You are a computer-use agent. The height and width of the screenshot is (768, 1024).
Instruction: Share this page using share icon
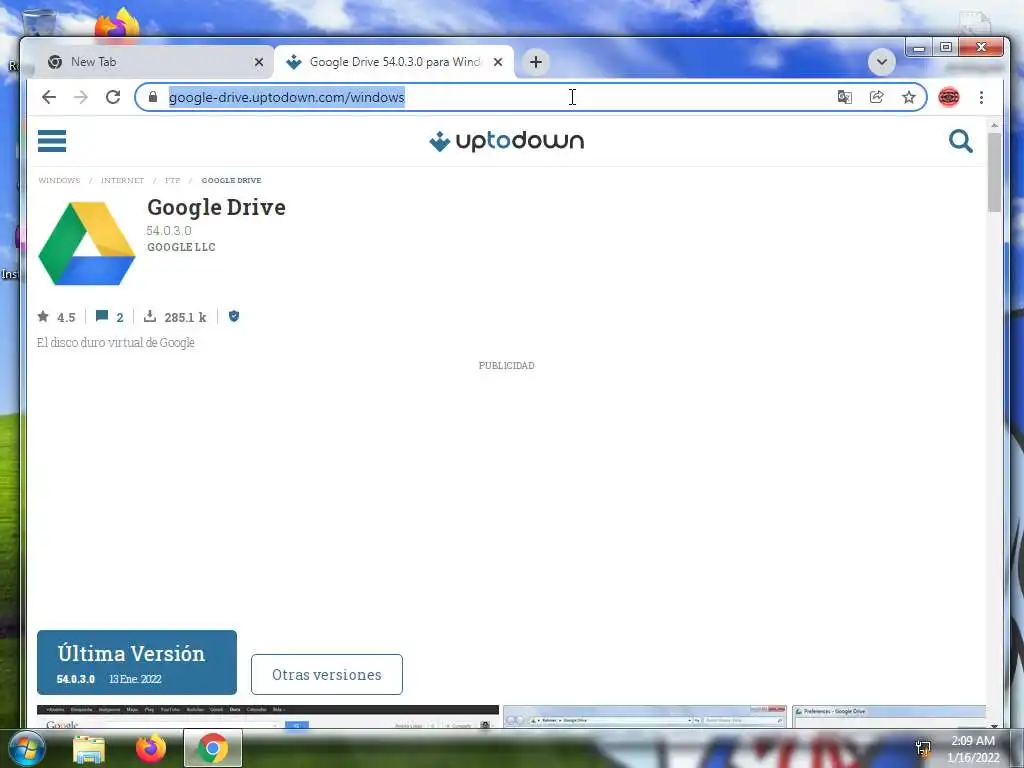876,97
